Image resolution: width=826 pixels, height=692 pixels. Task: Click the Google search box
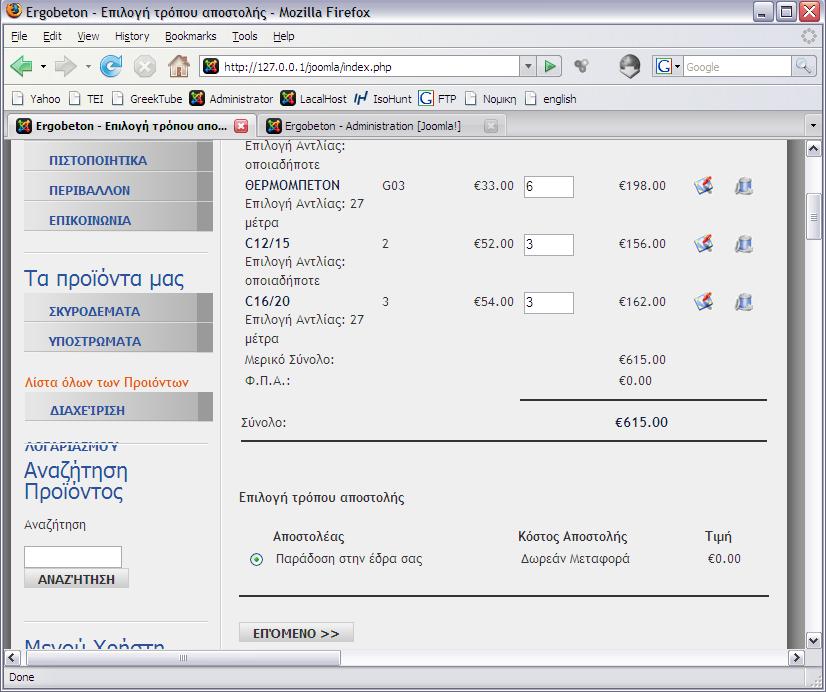coord(738,67)
